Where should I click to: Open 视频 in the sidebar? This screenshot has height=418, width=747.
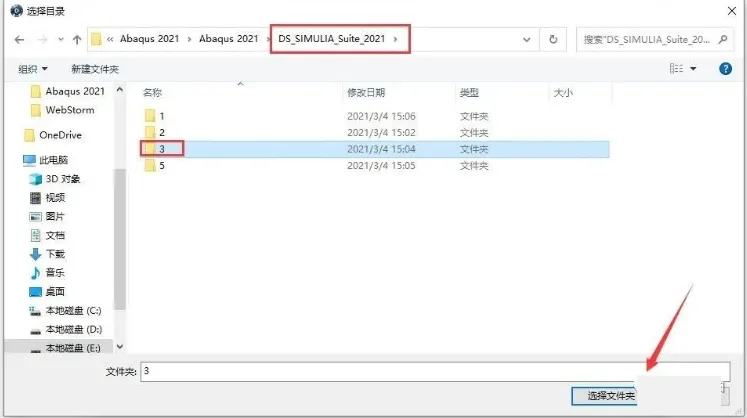point(47,197)
